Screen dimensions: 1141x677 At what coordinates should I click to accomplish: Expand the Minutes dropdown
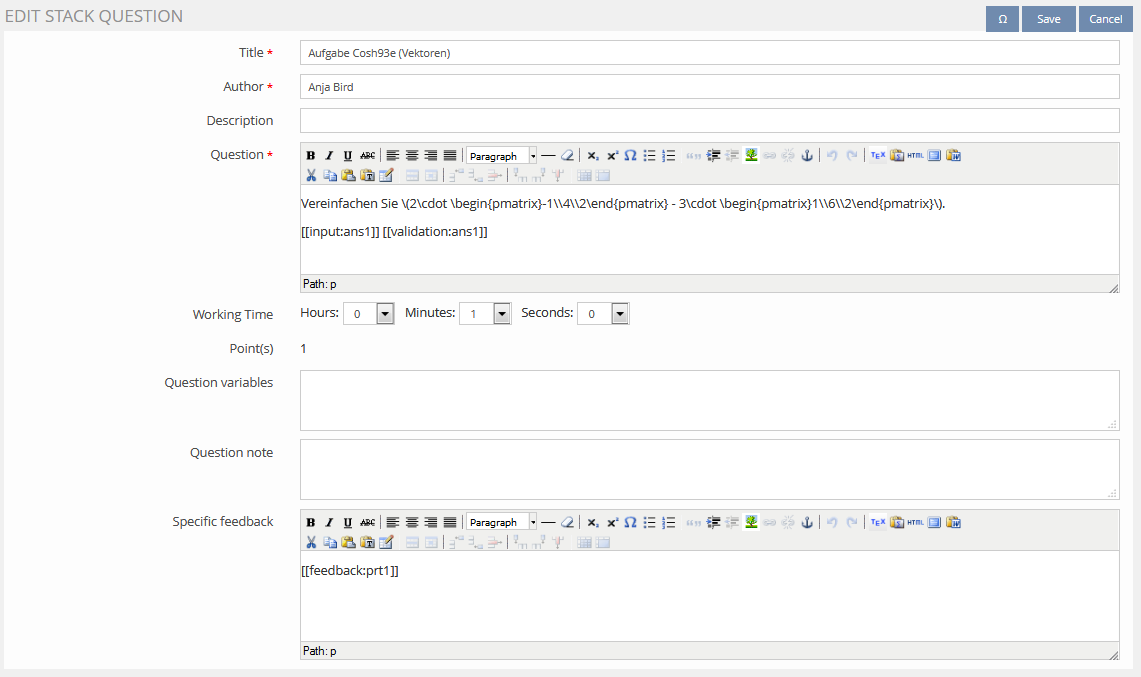coord(501,314)
